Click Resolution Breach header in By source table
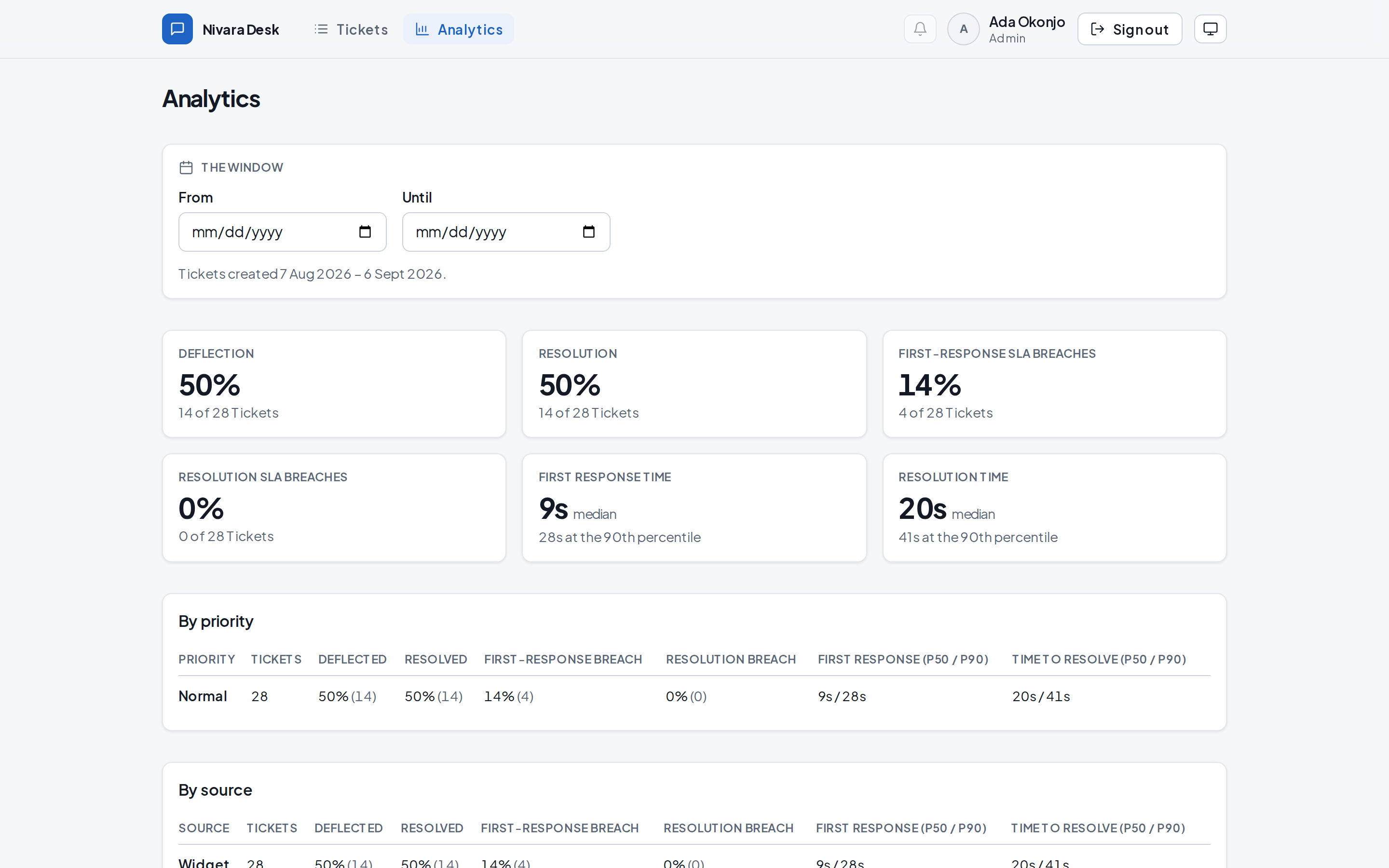Screen dimensions: 1389x868 click(728, 828)
